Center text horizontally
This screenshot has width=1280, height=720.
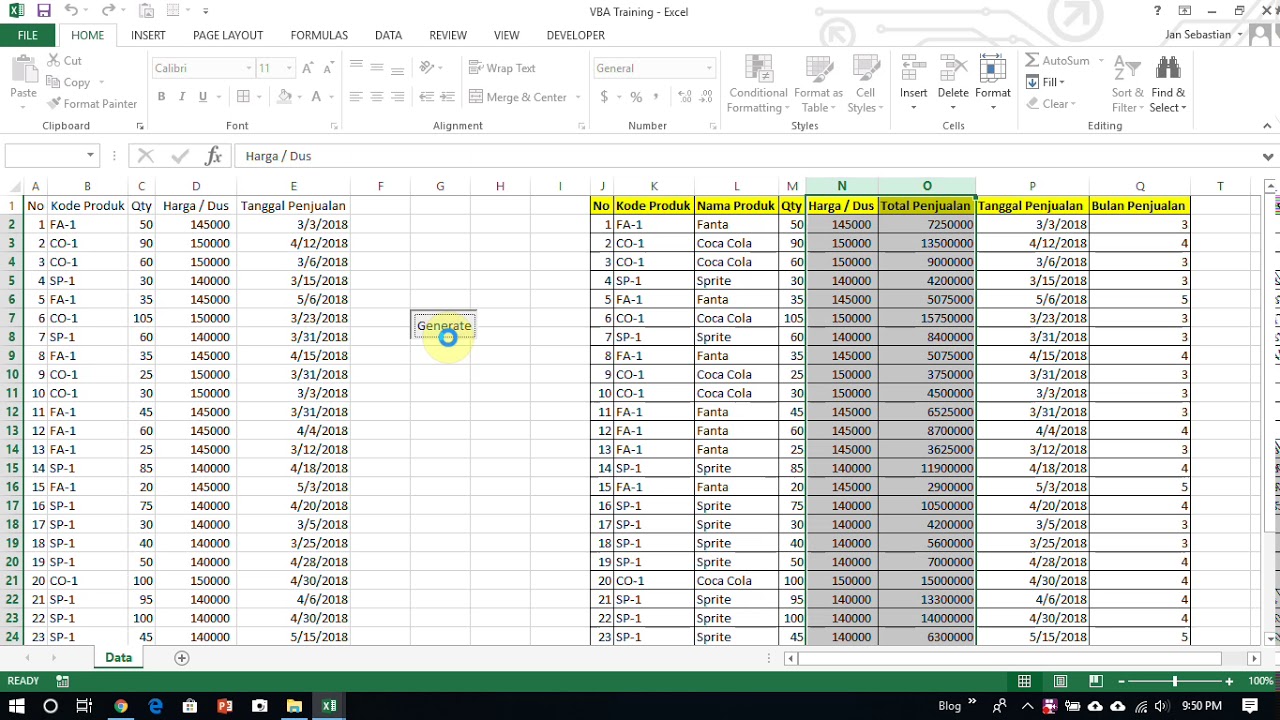coord(377,97)
